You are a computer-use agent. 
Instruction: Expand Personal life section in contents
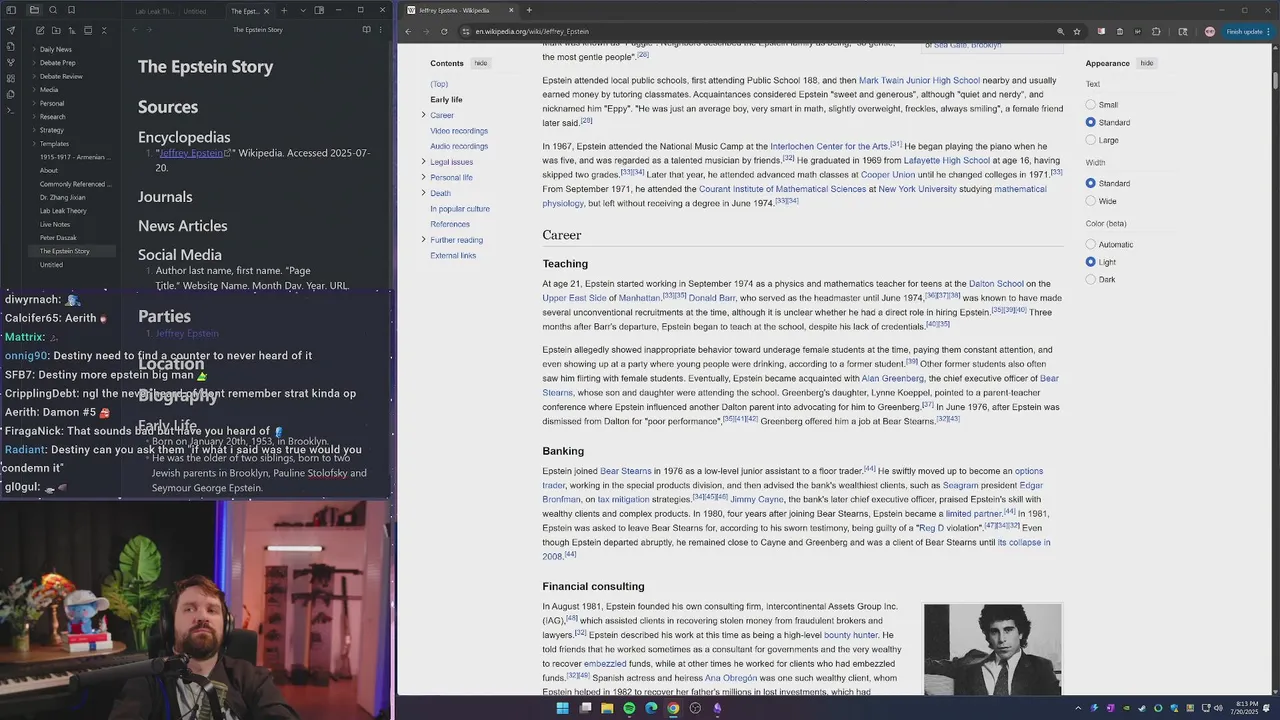(423, 177)
